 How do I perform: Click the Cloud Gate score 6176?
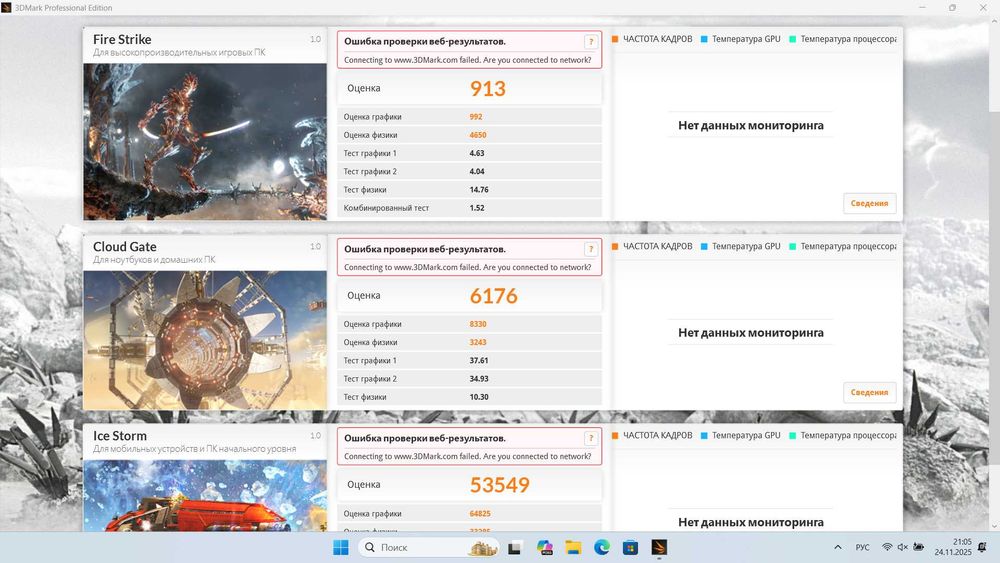(x=494, y=296)
